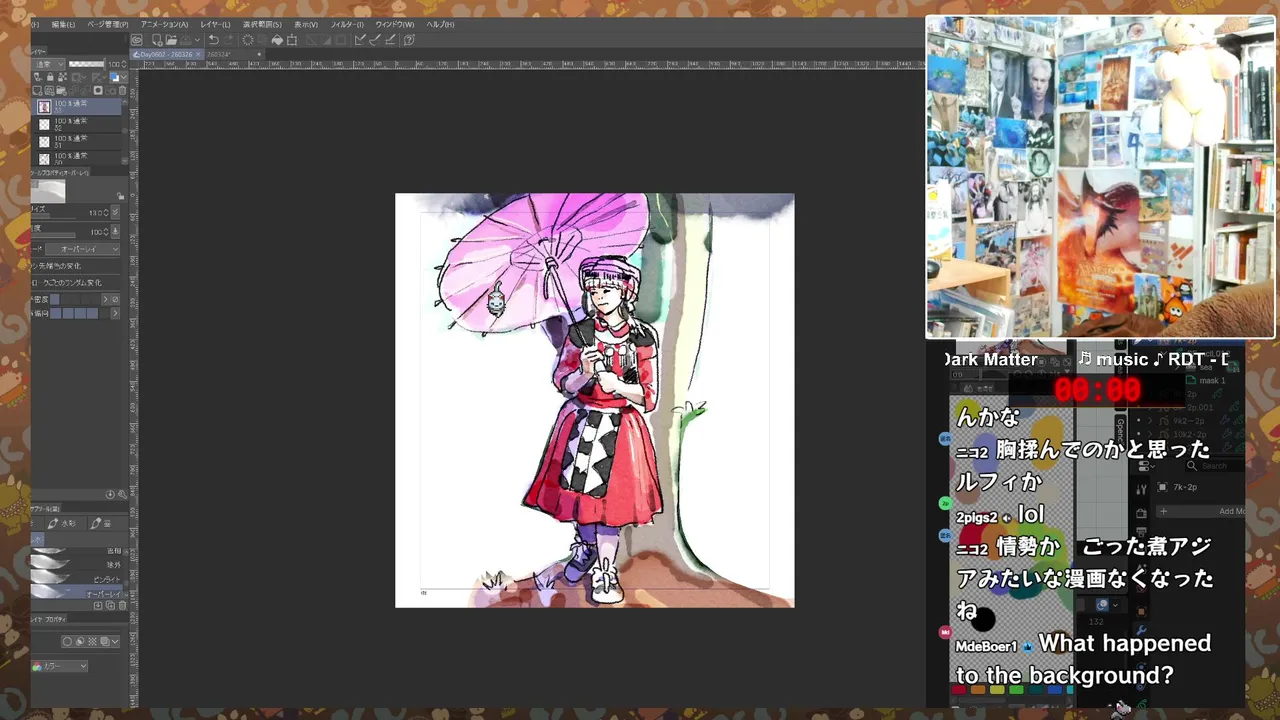This screenshot has height=720, width=1280.
Task: Expand the layer color dropdown arrow
Action: 124,77
